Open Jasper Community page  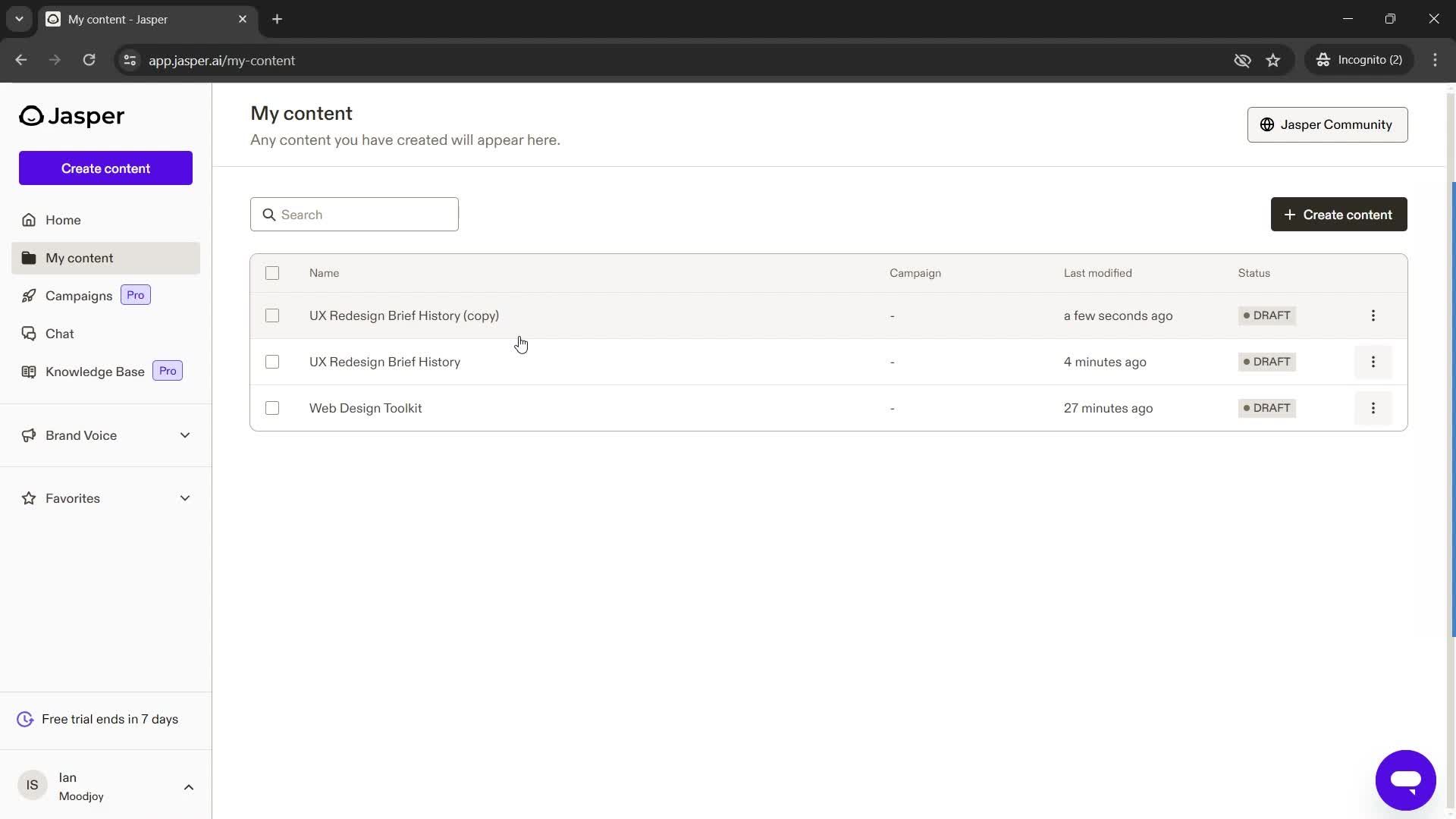(1327, 124)
